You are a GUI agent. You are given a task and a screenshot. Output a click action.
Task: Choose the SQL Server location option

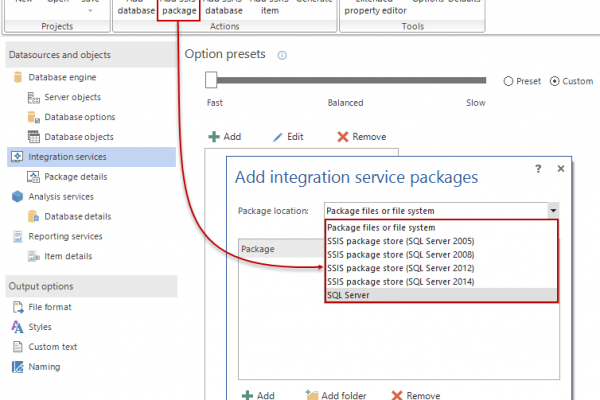click(441, 295)
